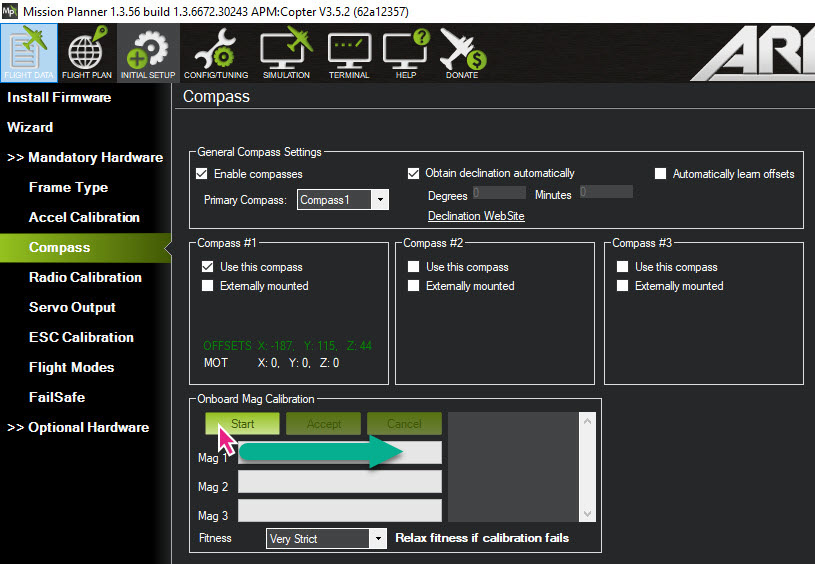Screen dimensions: 815x564
Task: Select Radio Calibration in sidebar
Action: 85,277
